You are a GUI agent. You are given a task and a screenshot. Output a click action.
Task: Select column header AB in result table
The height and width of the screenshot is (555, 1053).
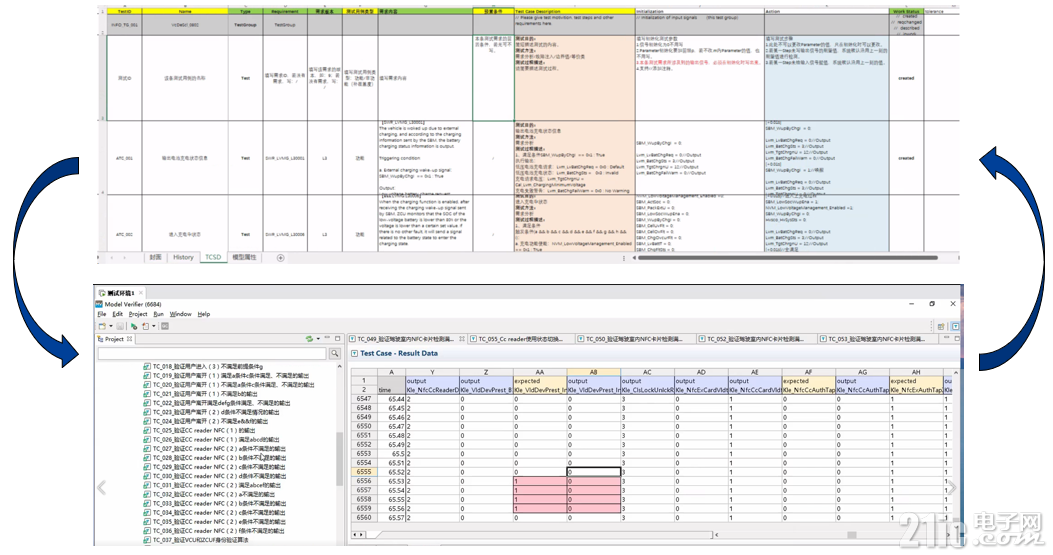[594, 372]
